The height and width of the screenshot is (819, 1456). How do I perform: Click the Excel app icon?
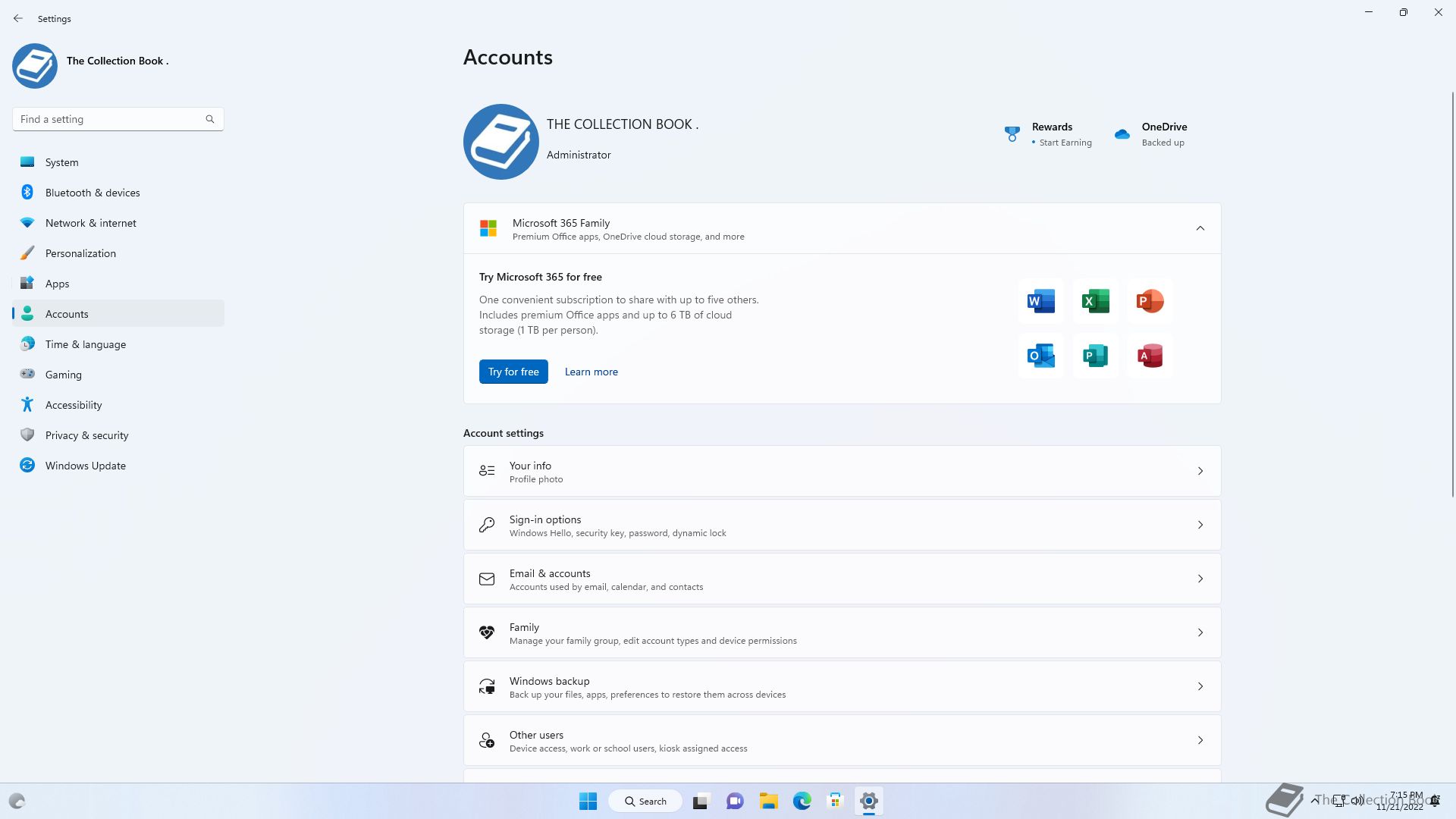tap(1095, 301)
